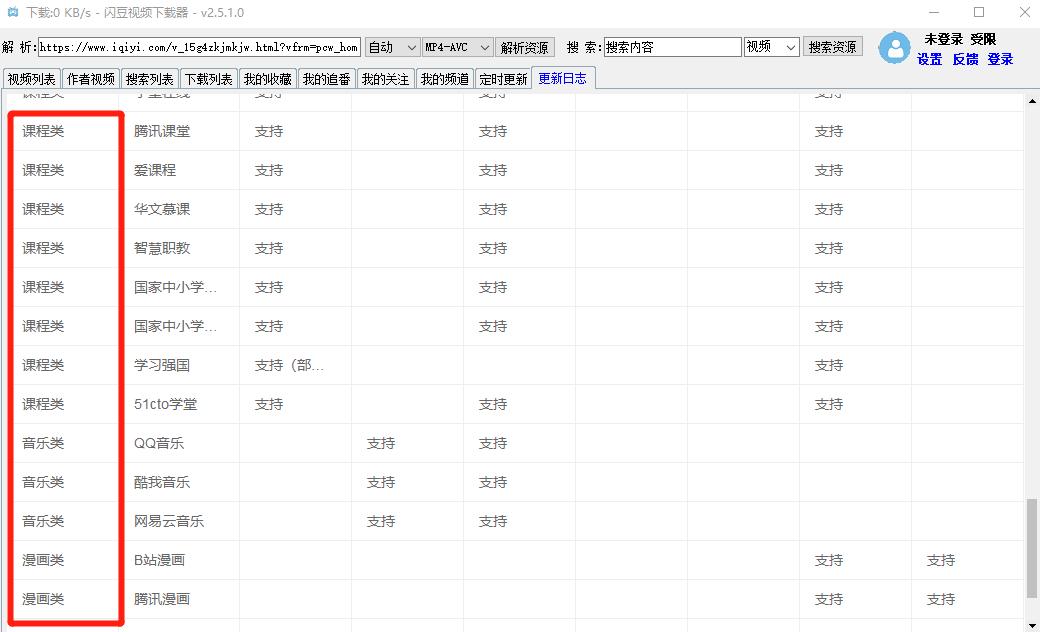Click the URL parse input field
Image resolution: width=1040 pixels, height=632 pixels.
tap(198, 47)
